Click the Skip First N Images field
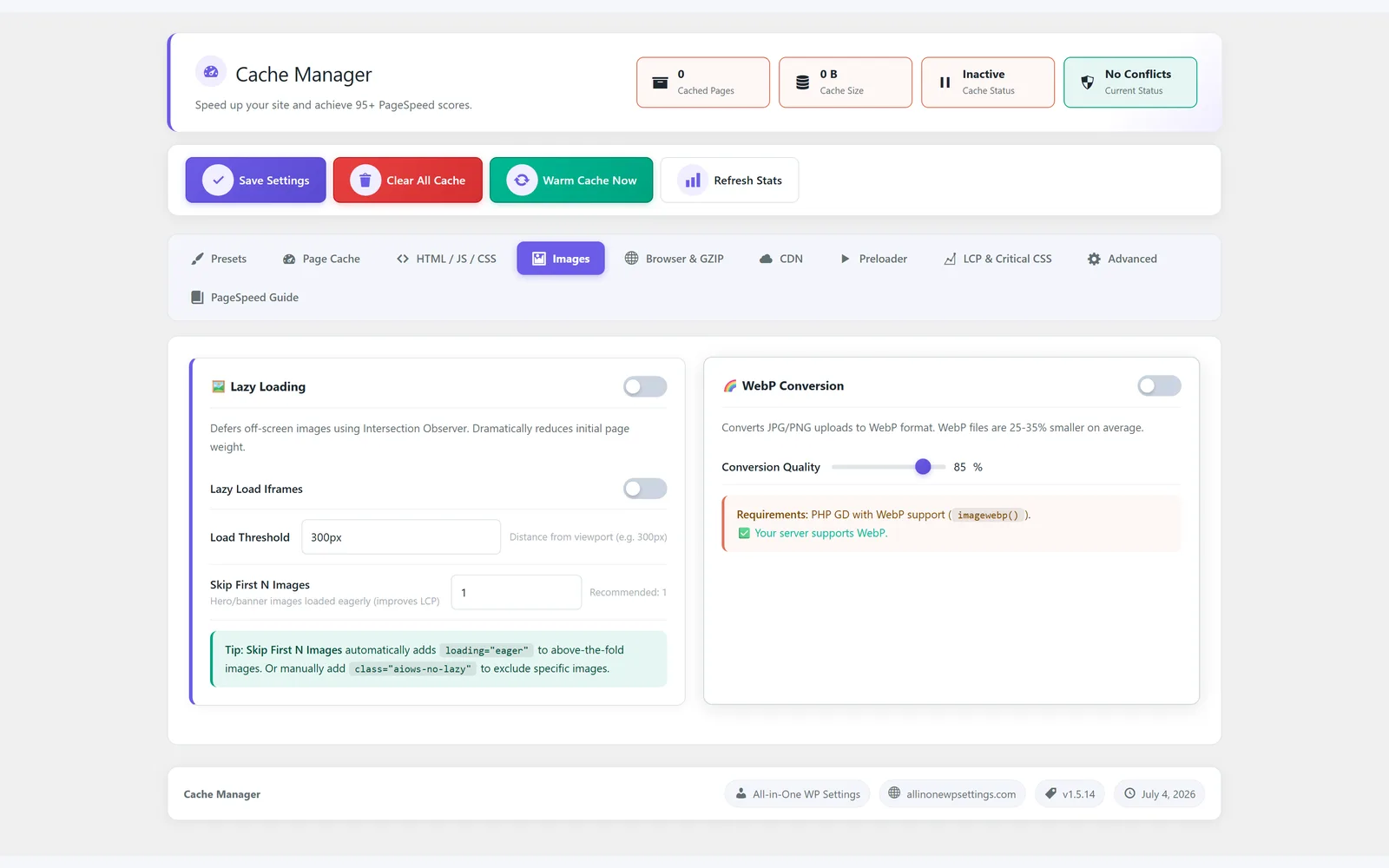The image size is (1389, 868). [x=517, y=592]
